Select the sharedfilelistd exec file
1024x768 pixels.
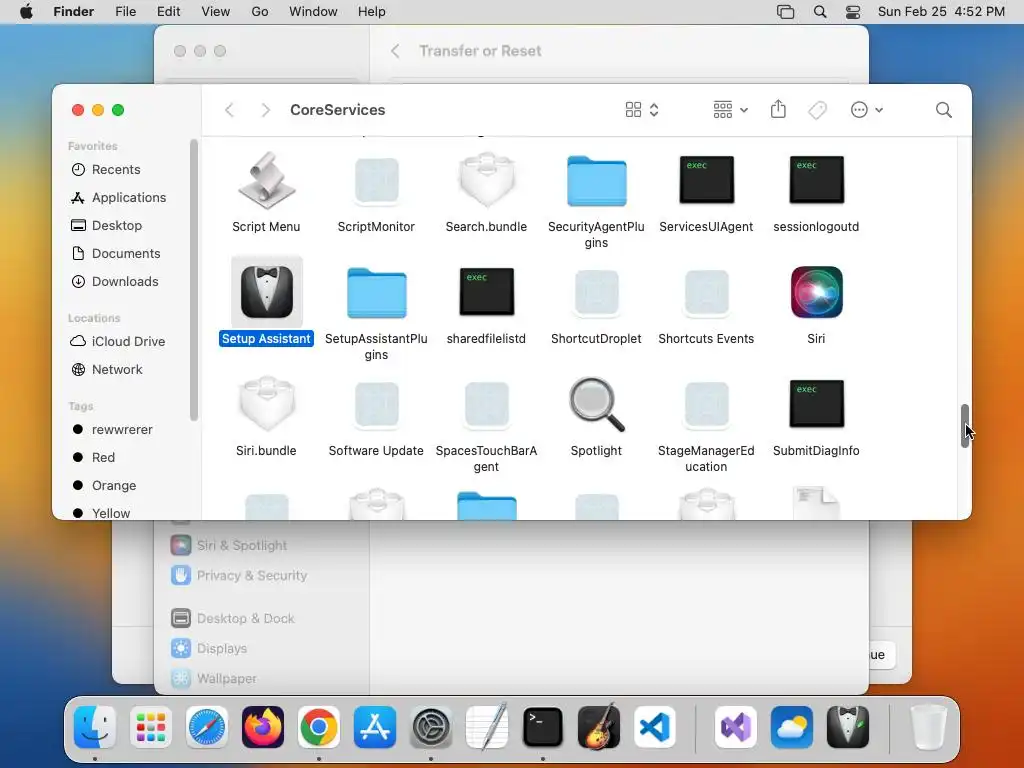(x=486, y=291)
